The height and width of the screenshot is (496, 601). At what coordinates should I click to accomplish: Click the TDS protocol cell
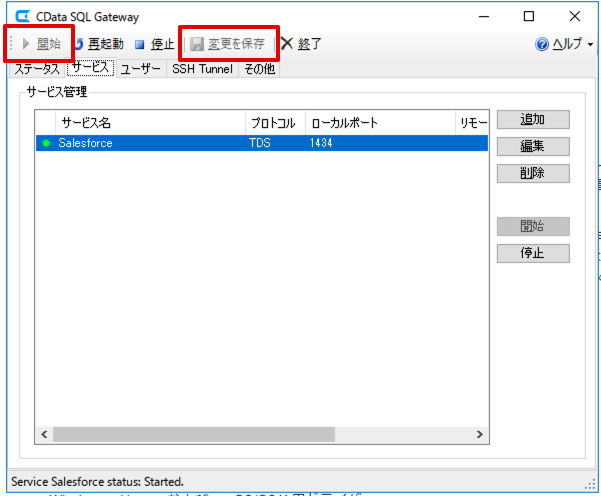tap(260, 143)
